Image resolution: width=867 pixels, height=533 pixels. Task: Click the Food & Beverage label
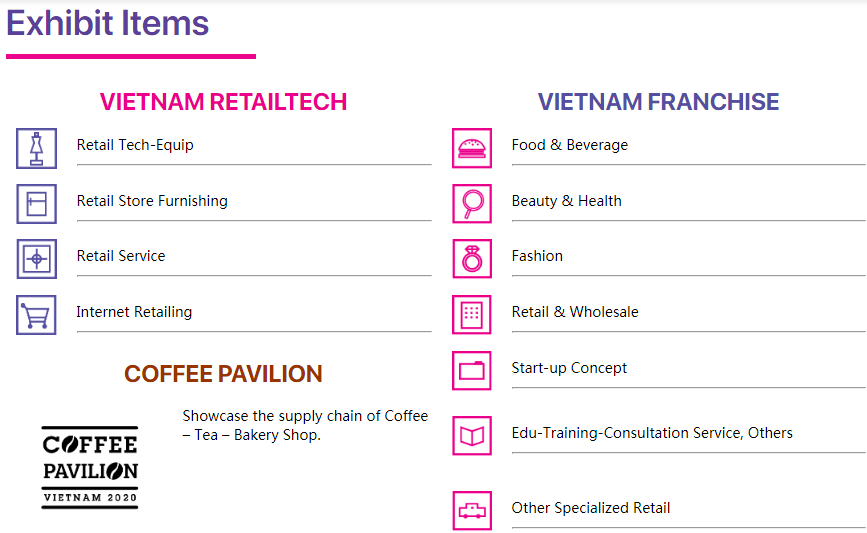click(570, 145)
